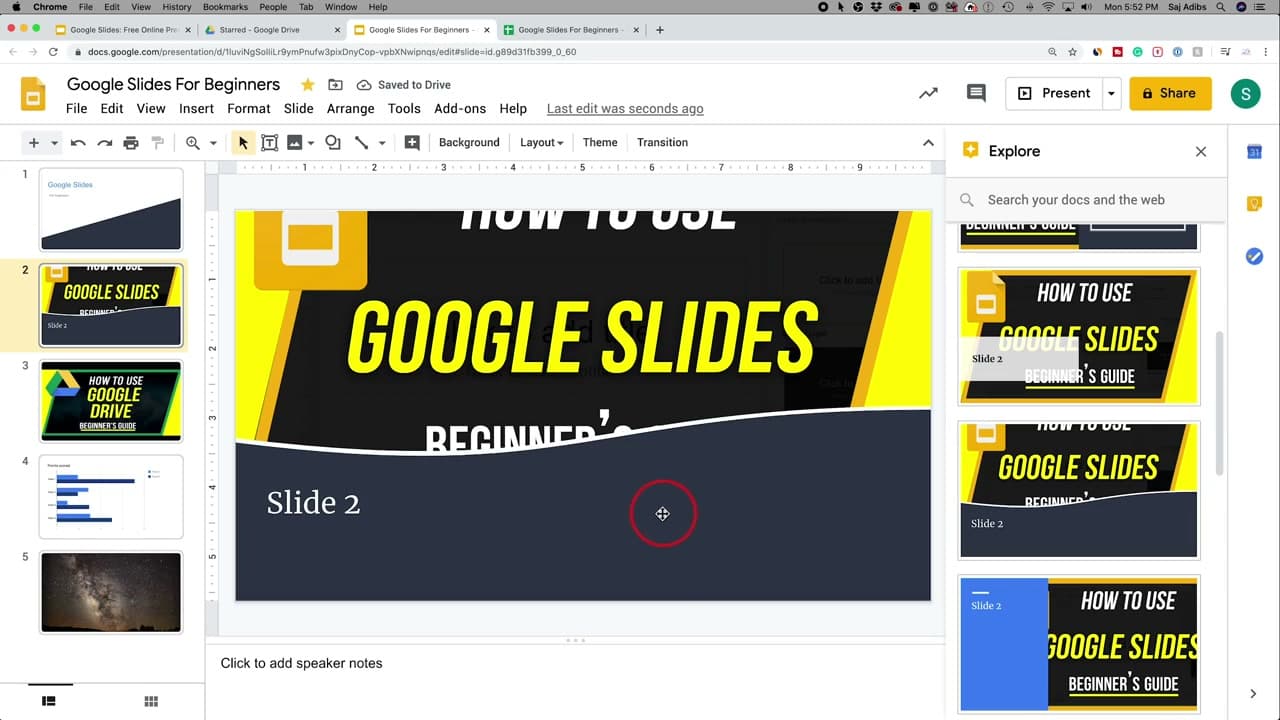Screen dimensions: 1280x720
Task: Select the Shape tool
Action: click(x=333, y=143)
